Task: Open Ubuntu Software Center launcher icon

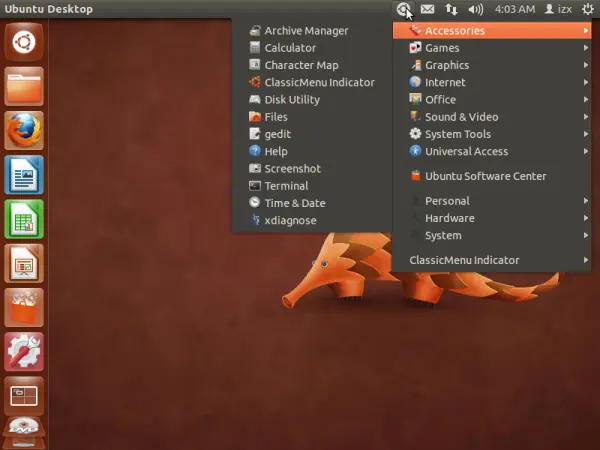Action: (x=24, y=308)
